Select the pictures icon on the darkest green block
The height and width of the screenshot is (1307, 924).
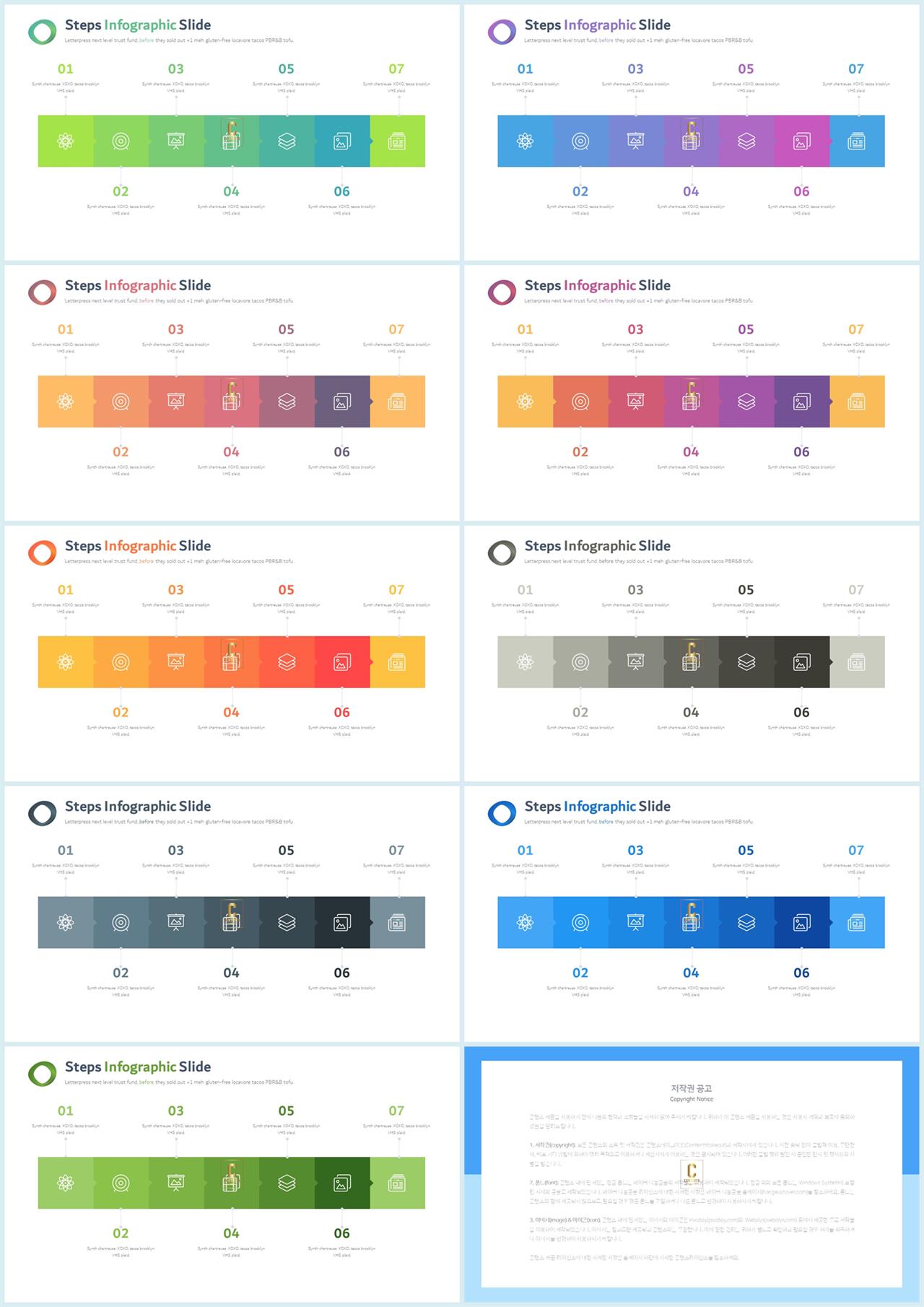pyautogui.click(x=342, y=1184)
